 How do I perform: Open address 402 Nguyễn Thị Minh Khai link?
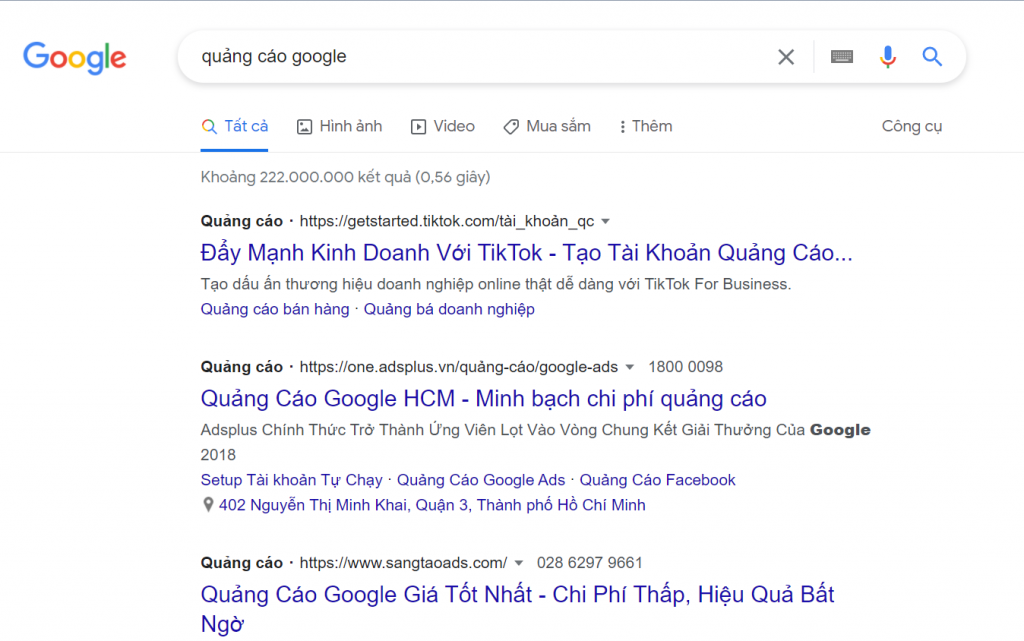pos(432,505)
